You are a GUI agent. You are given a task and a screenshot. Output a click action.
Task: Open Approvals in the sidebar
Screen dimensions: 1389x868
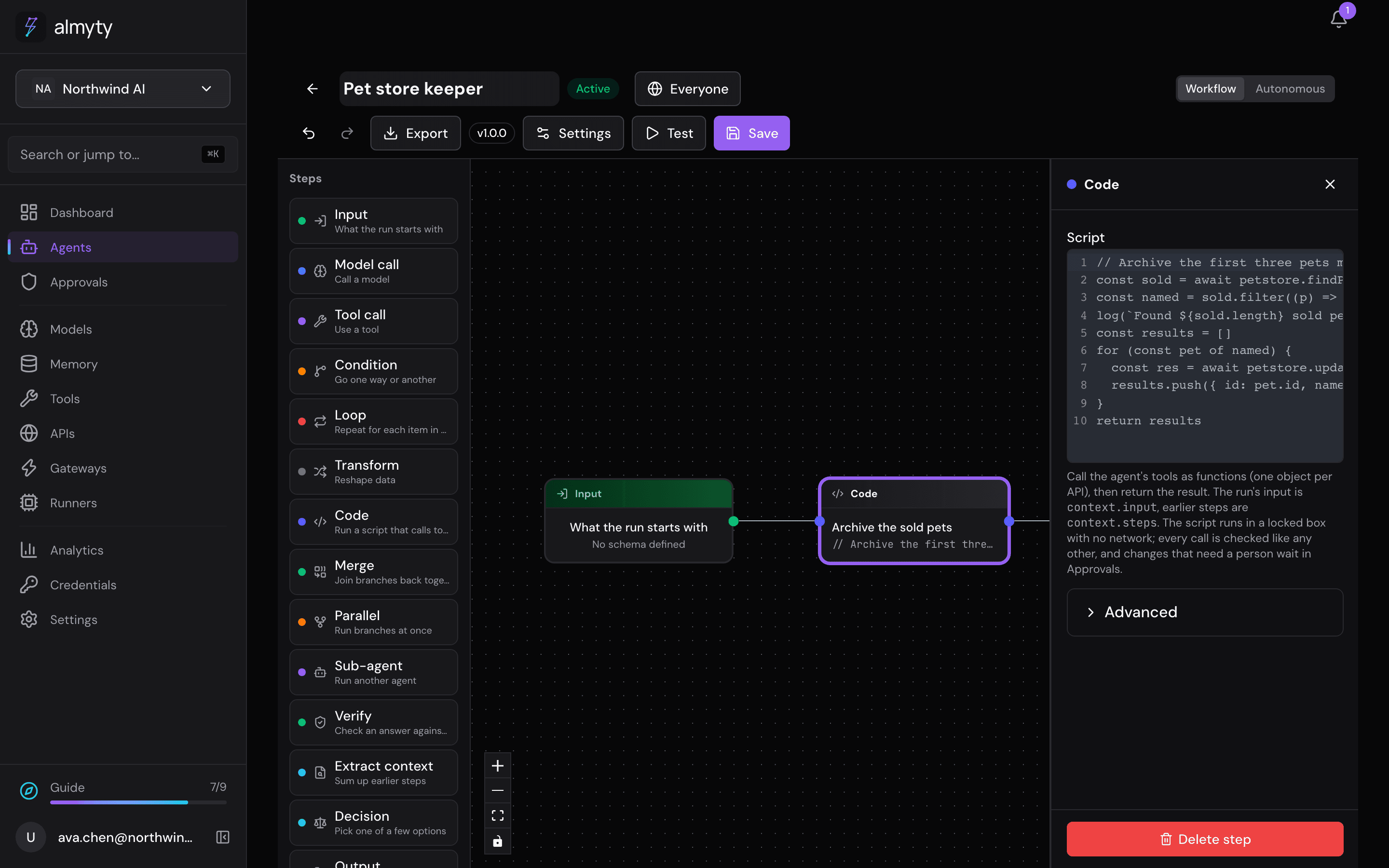(123, 282)
